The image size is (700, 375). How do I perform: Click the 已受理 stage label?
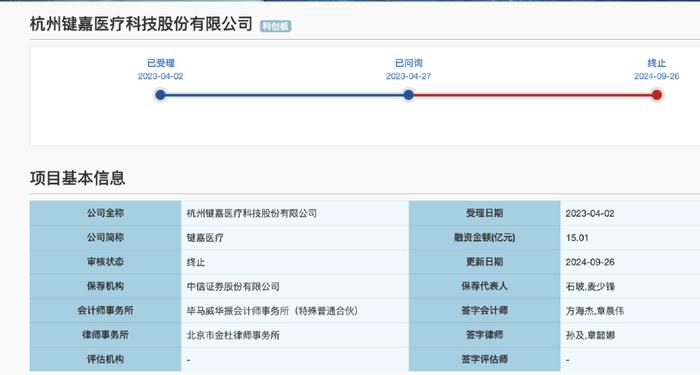click(x=161, y=63)
